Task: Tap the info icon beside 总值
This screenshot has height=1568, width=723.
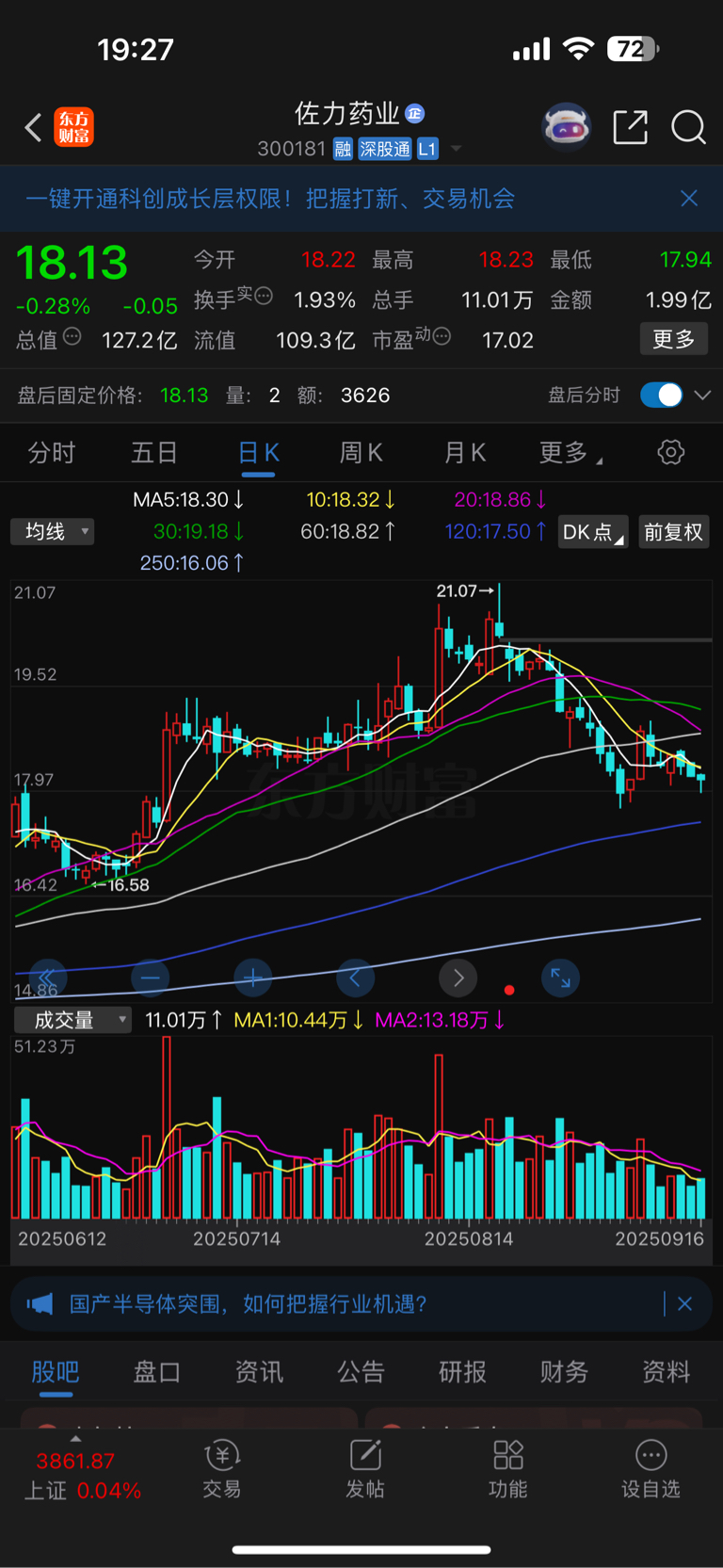Action: coord(72,336)
